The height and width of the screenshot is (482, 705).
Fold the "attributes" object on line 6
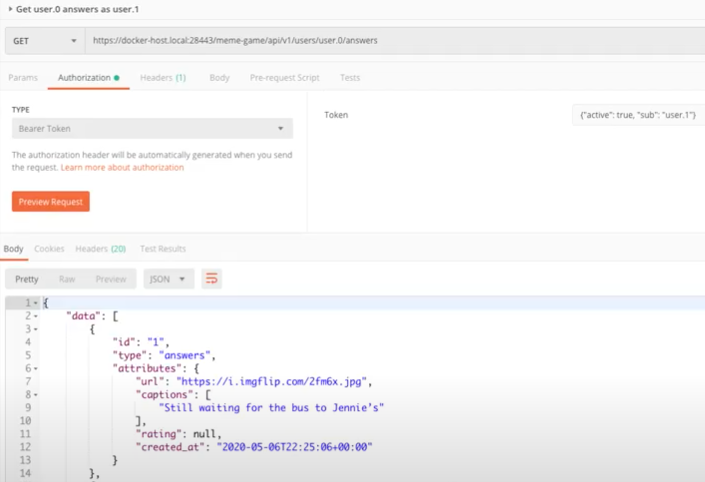tap(35, 368)
